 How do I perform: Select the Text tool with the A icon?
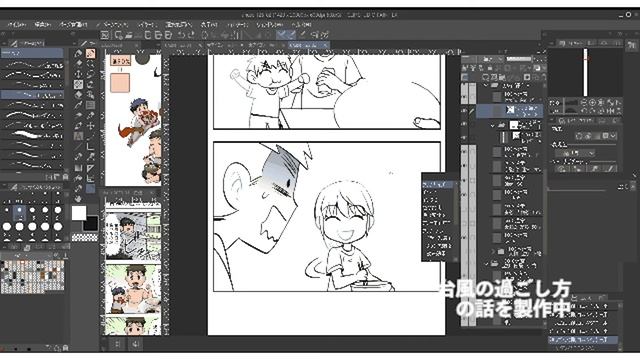pyautogui.click(x=79, y=136)
